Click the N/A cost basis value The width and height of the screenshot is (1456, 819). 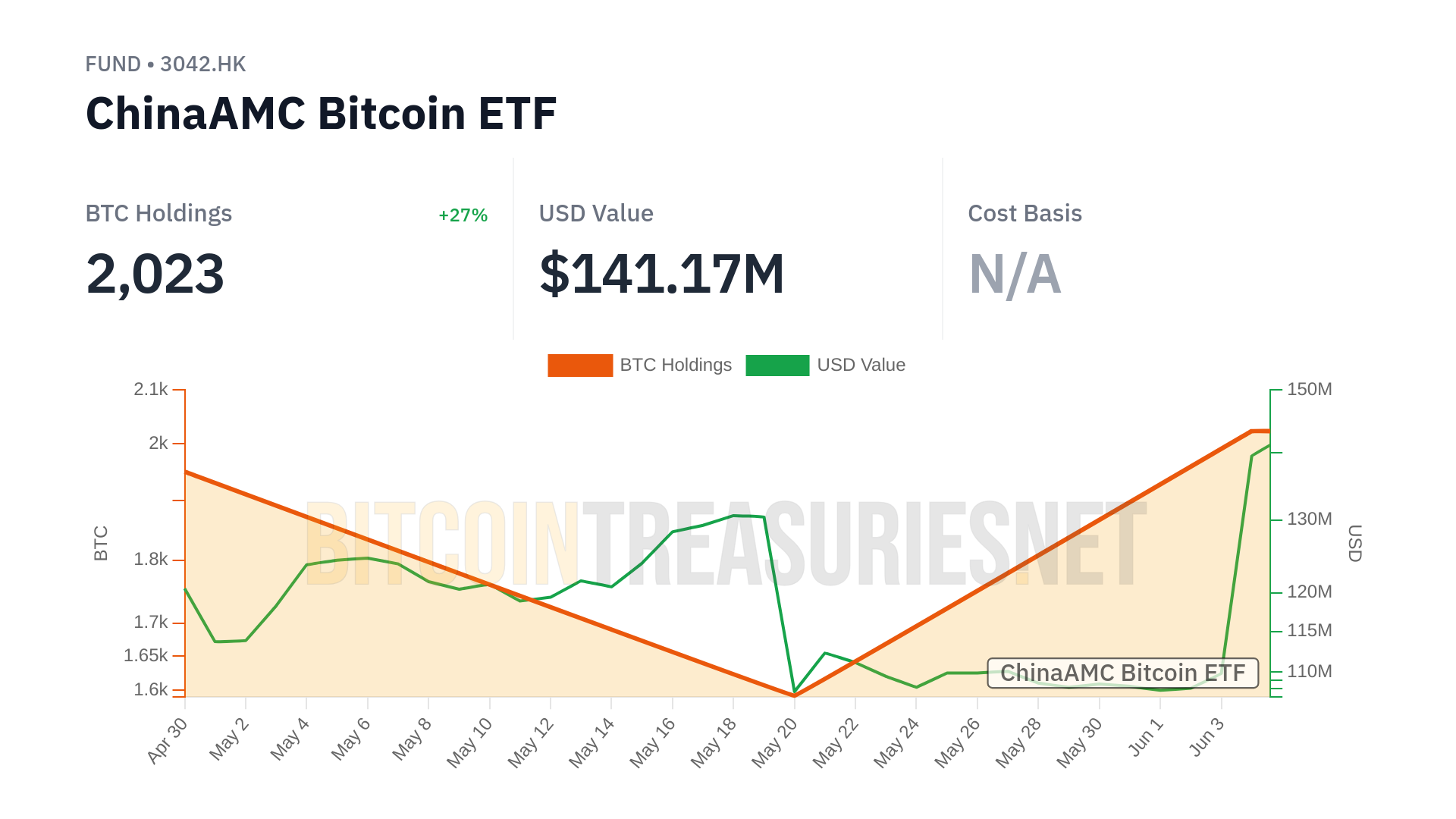1015,274
